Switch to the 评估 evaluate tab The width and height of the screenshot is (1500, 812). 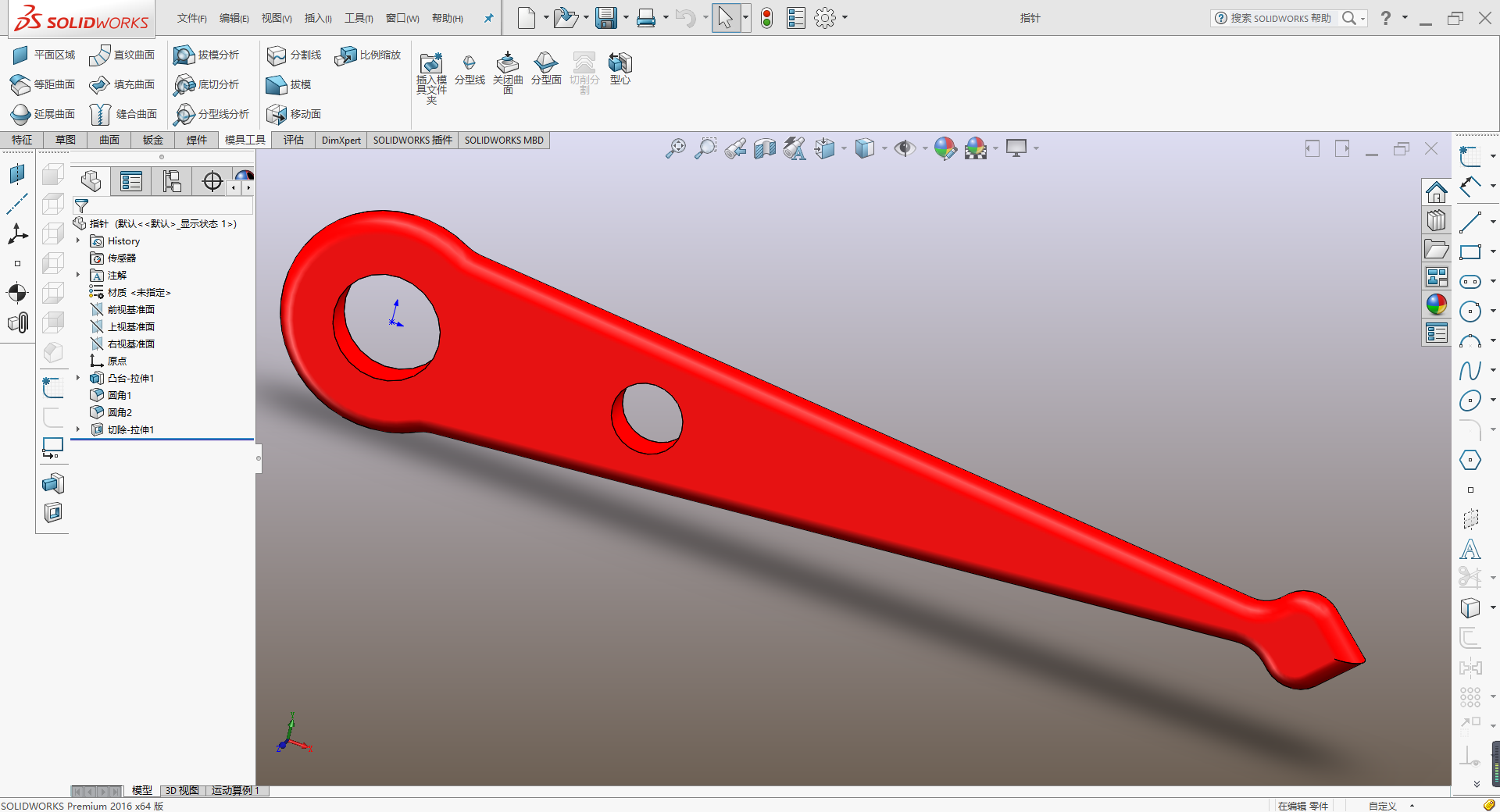(294, 140)
